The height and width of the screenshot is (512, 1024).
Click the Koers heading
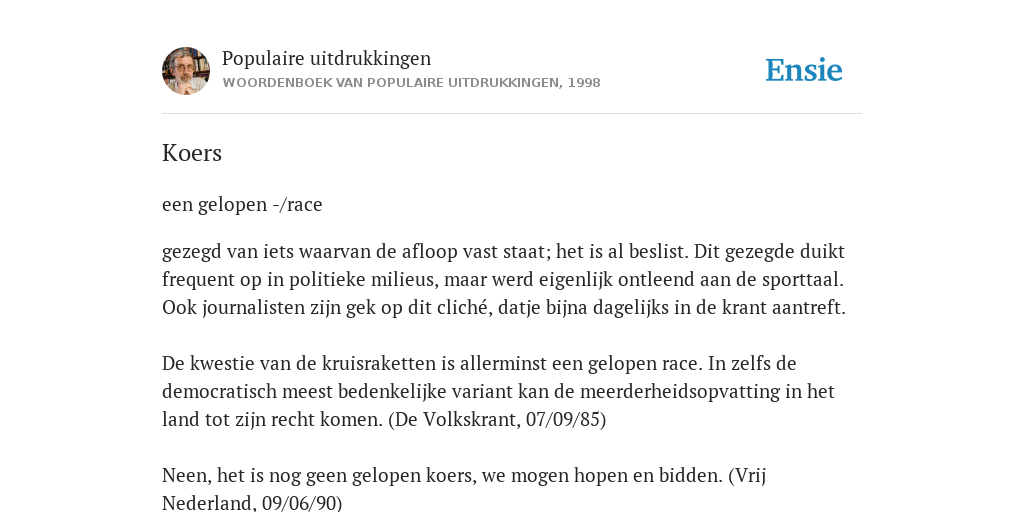pos(192,153)
